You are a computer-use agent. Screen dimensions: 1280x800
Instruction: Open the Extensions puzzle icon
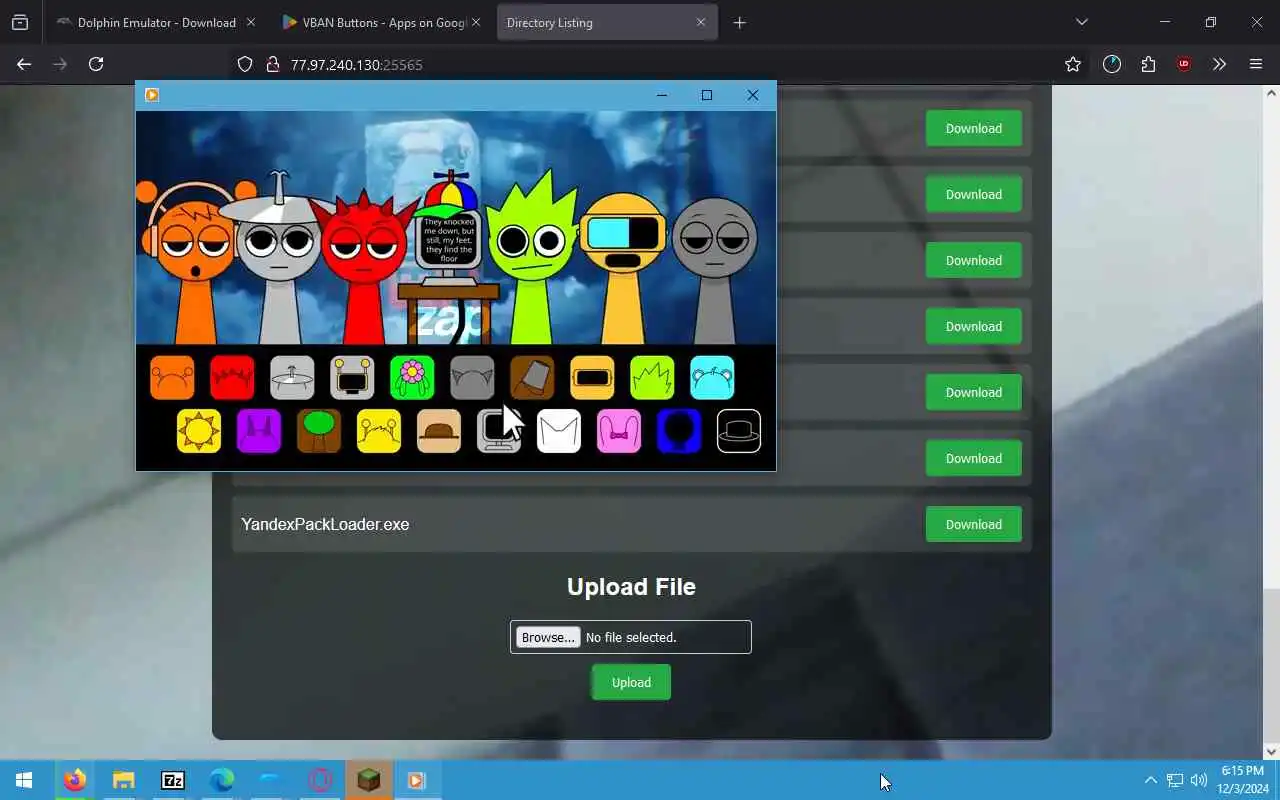1148,64
